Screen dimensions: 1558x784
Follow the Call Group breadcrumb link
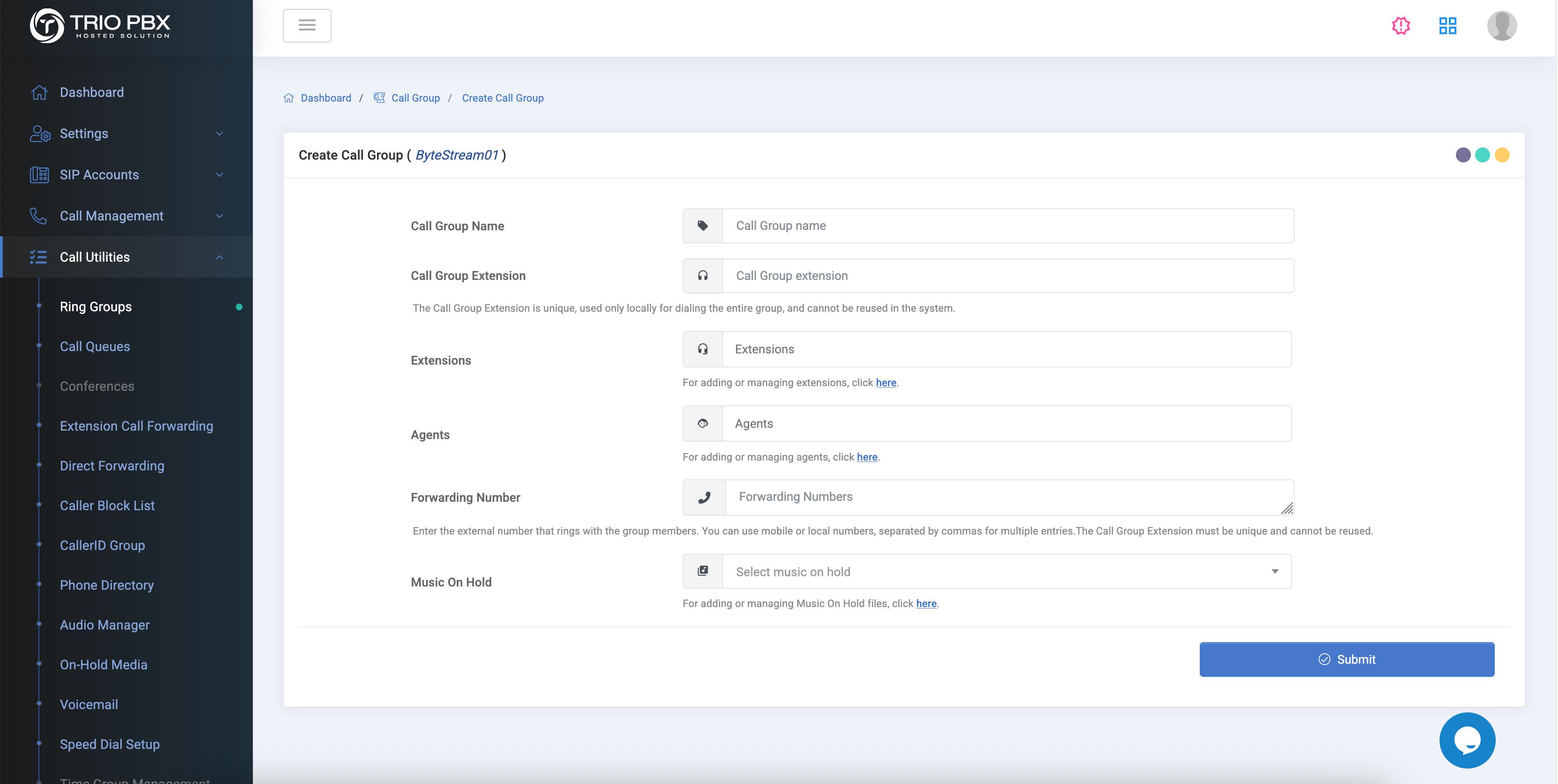(415, 98)
